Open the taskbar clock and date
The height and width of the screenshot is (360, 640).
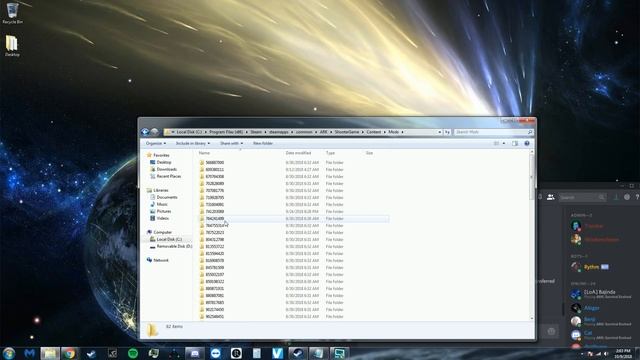[623, 353]
